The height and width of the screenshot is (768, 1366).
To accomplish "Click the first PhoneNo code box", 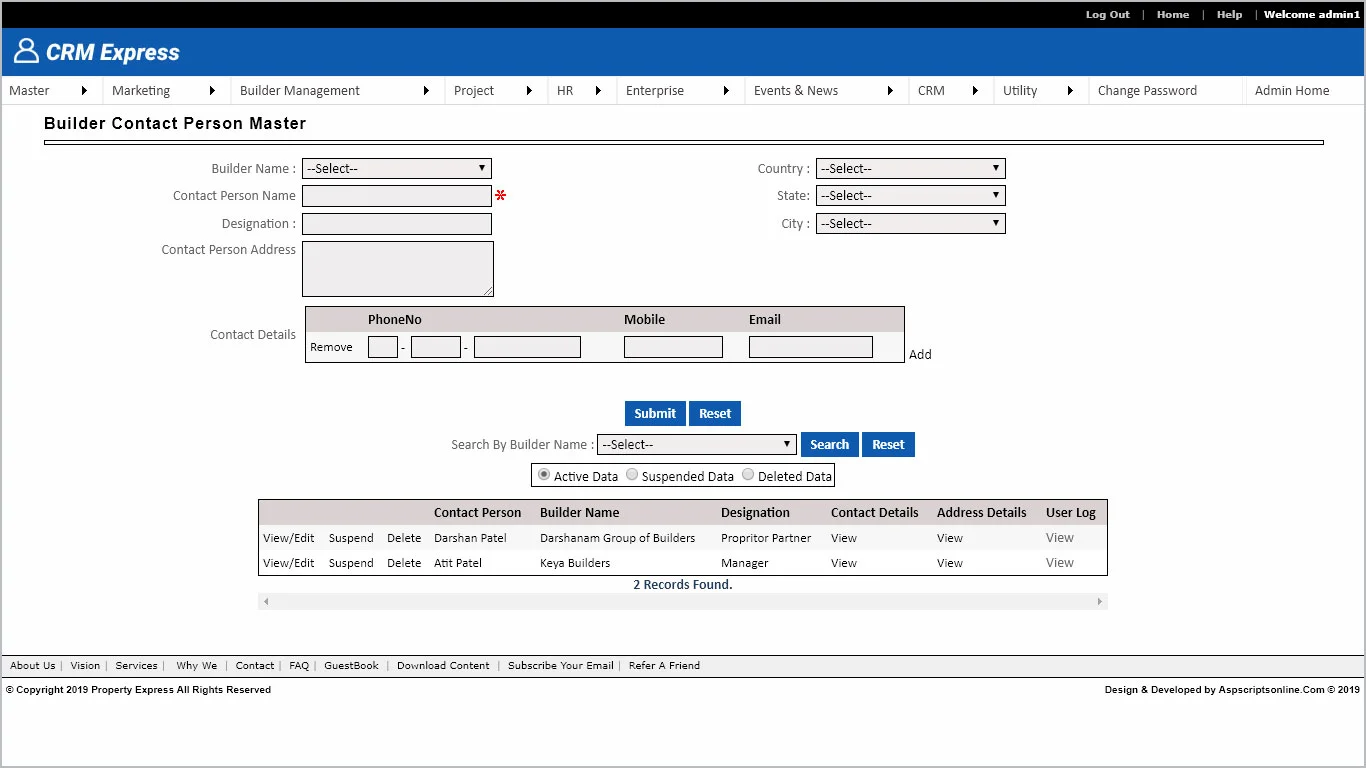I will [x=383, y=347].
